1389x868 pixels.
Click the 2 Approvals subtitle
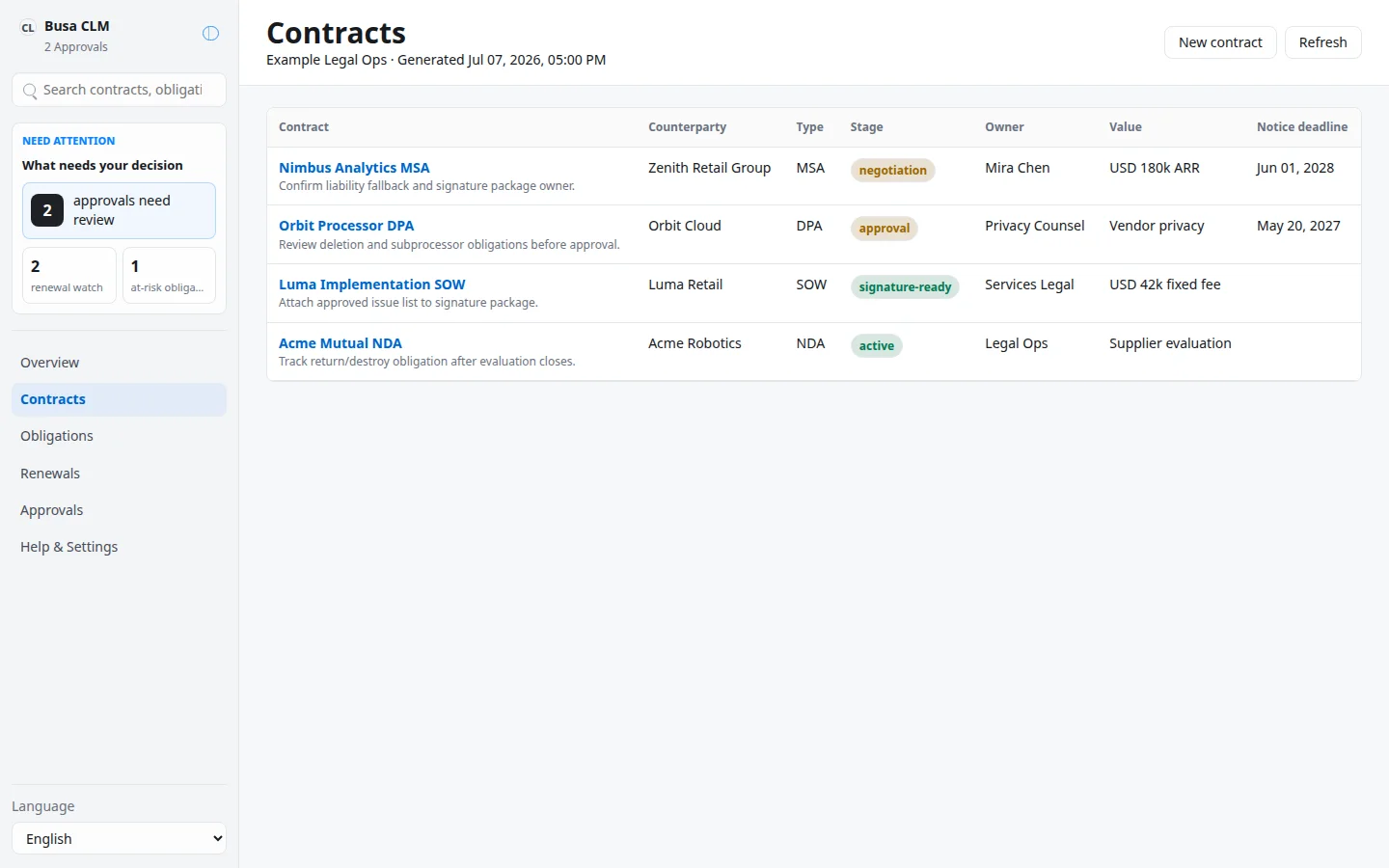(75, 47)
